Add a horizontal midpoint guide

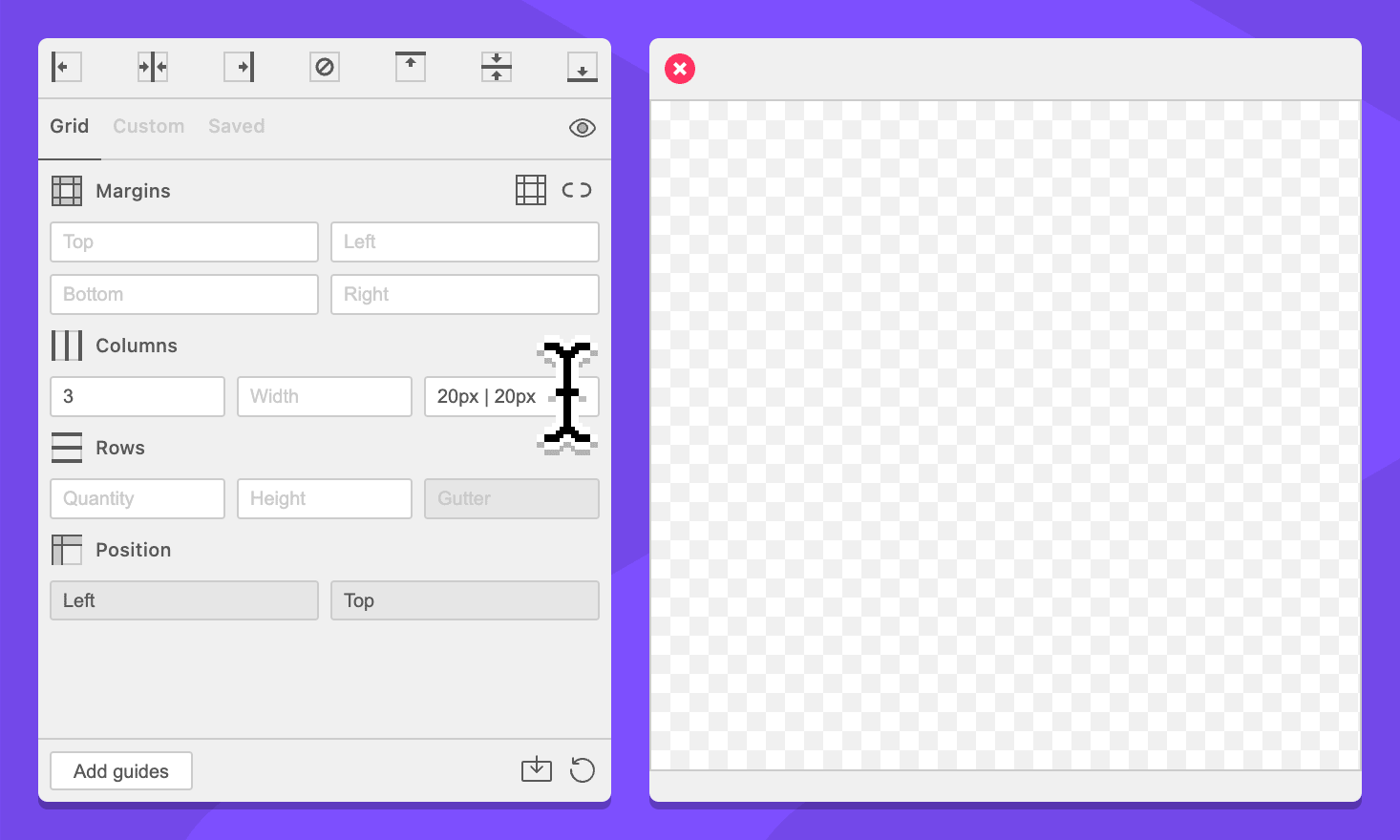click(x=497, y=67)
